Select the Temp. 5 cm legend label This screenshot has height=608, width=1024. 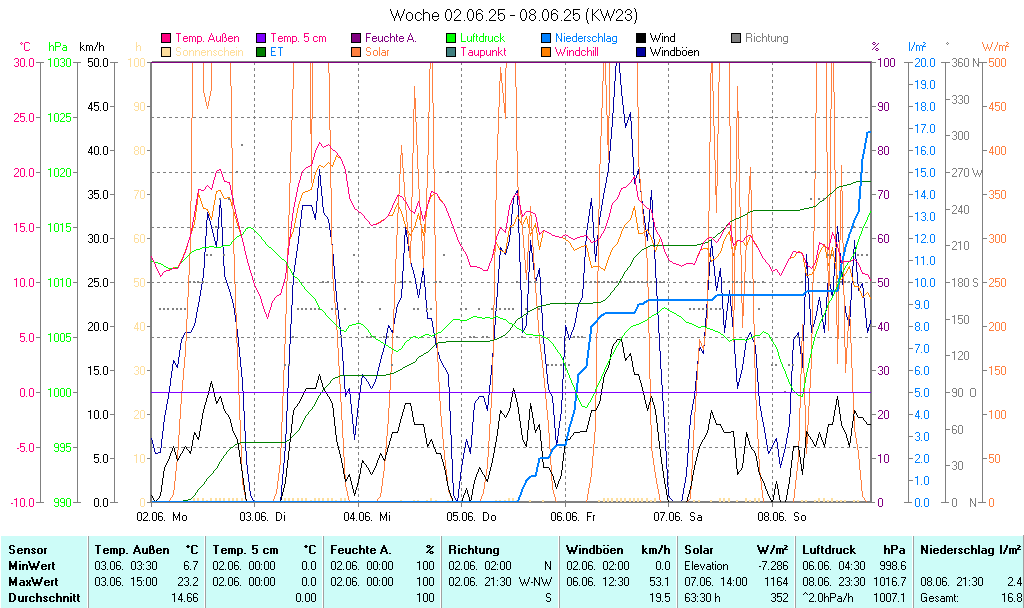(299, 39)
